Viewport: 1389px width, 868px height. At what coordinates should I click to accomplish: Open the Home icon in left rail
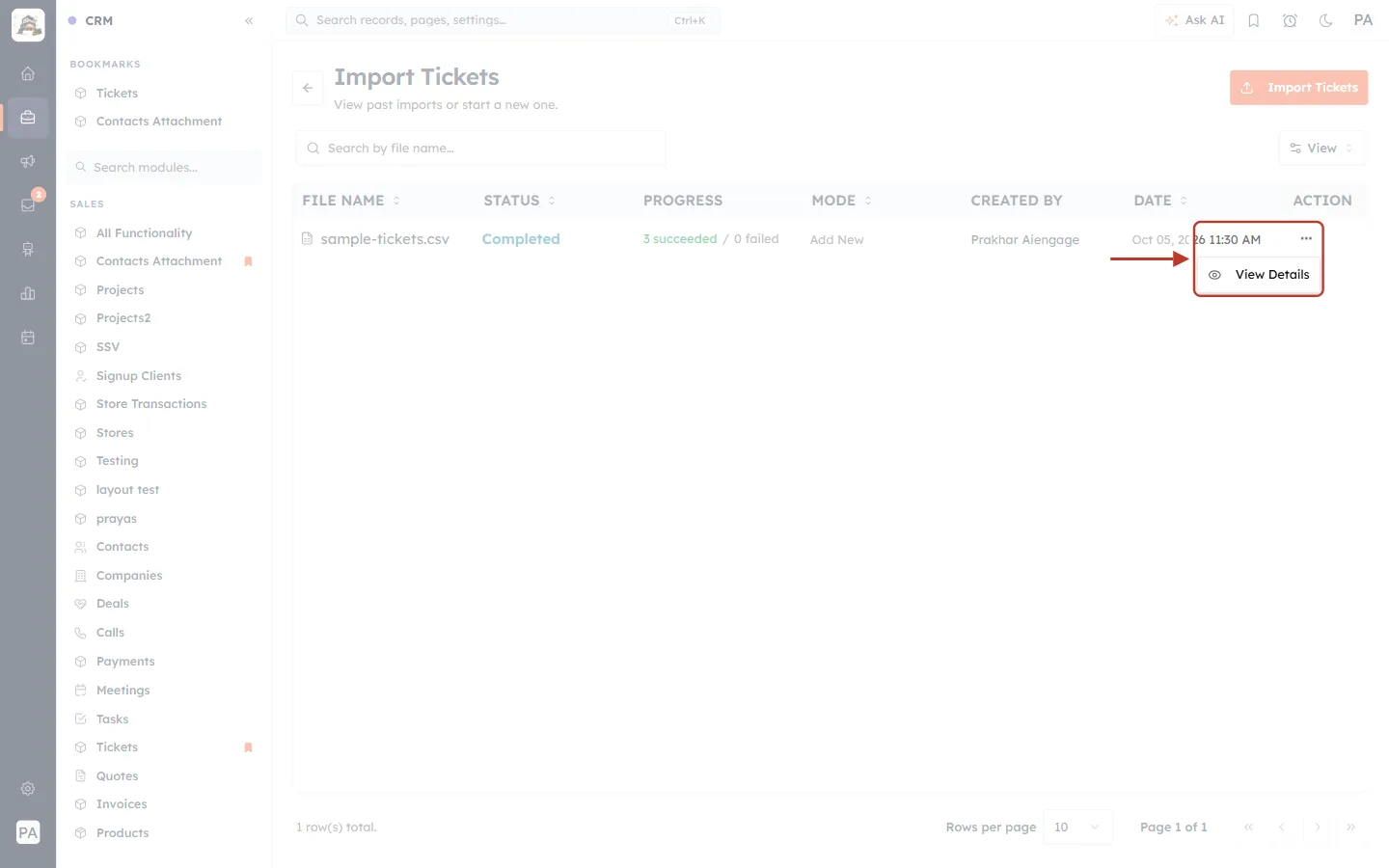click(28, 73)
